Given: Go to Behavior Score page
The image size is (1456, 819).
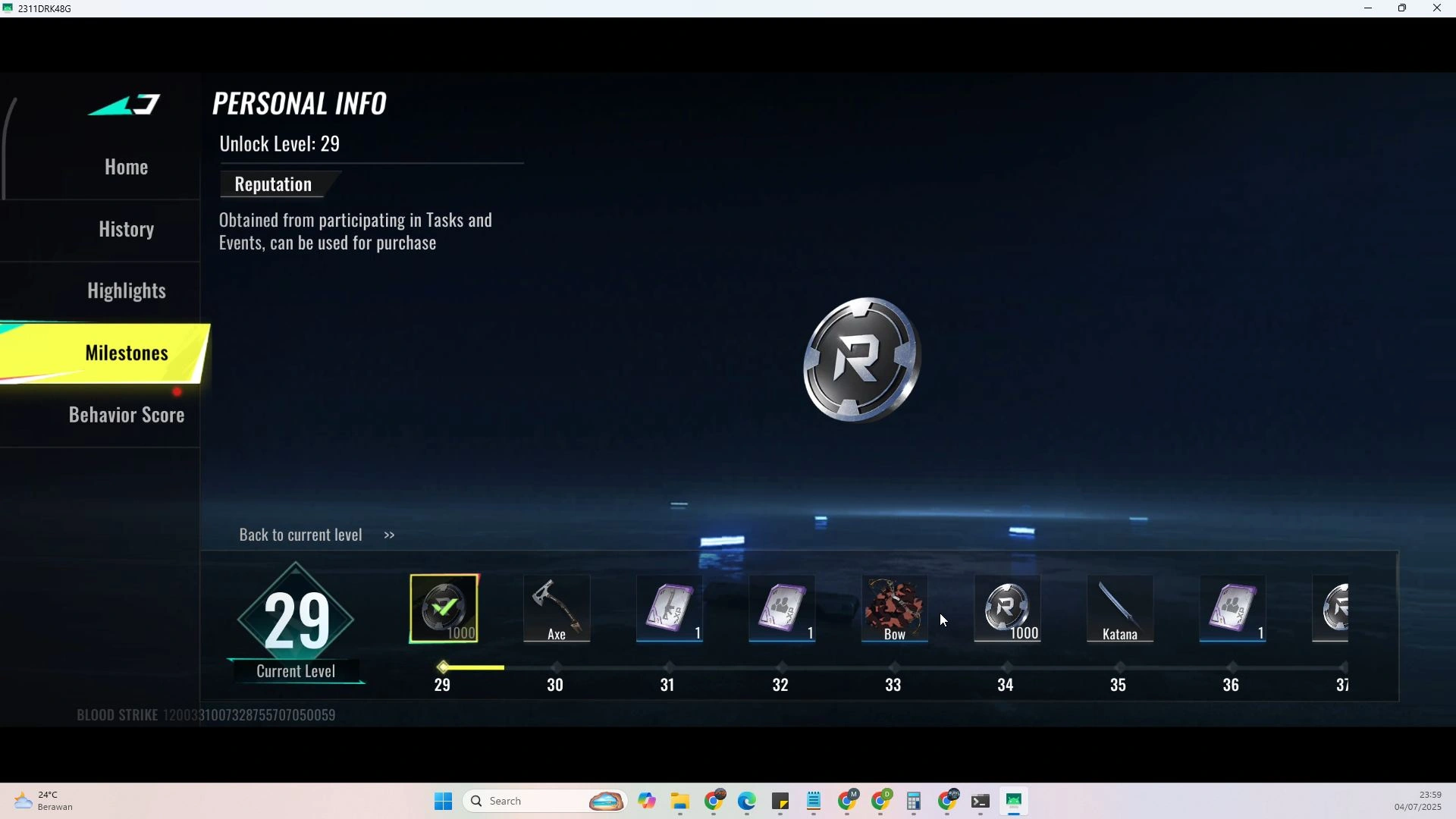Looking at the screenshot, I should pos(126,416).
